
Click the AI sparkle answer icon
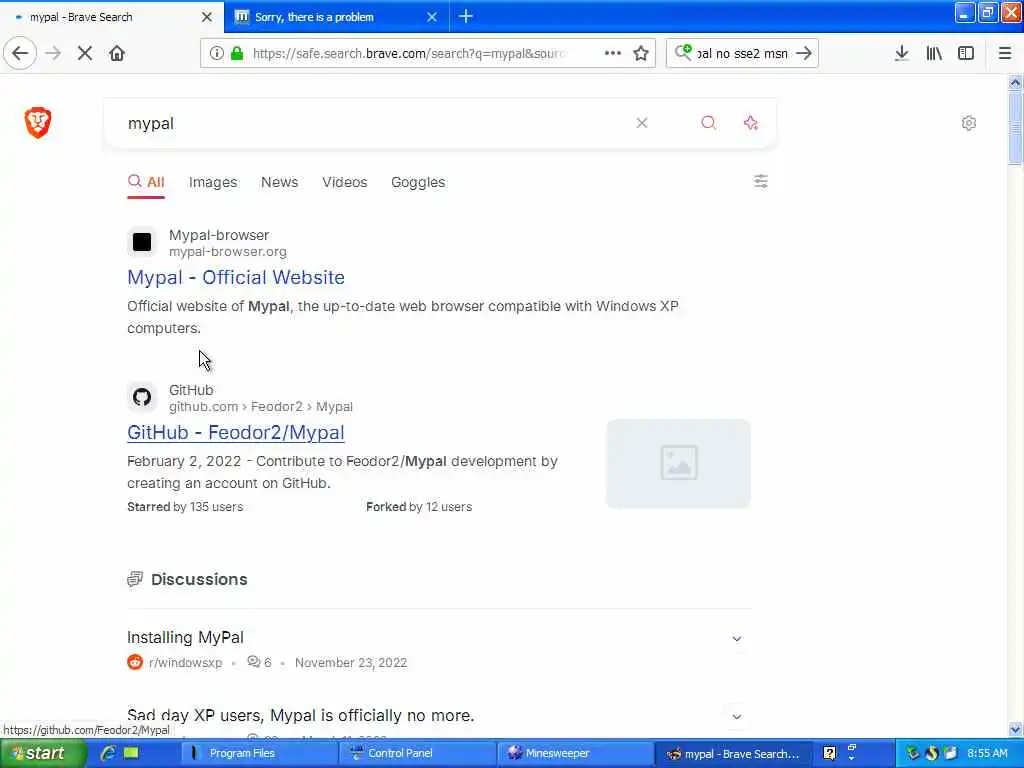[x=751, y=123]
